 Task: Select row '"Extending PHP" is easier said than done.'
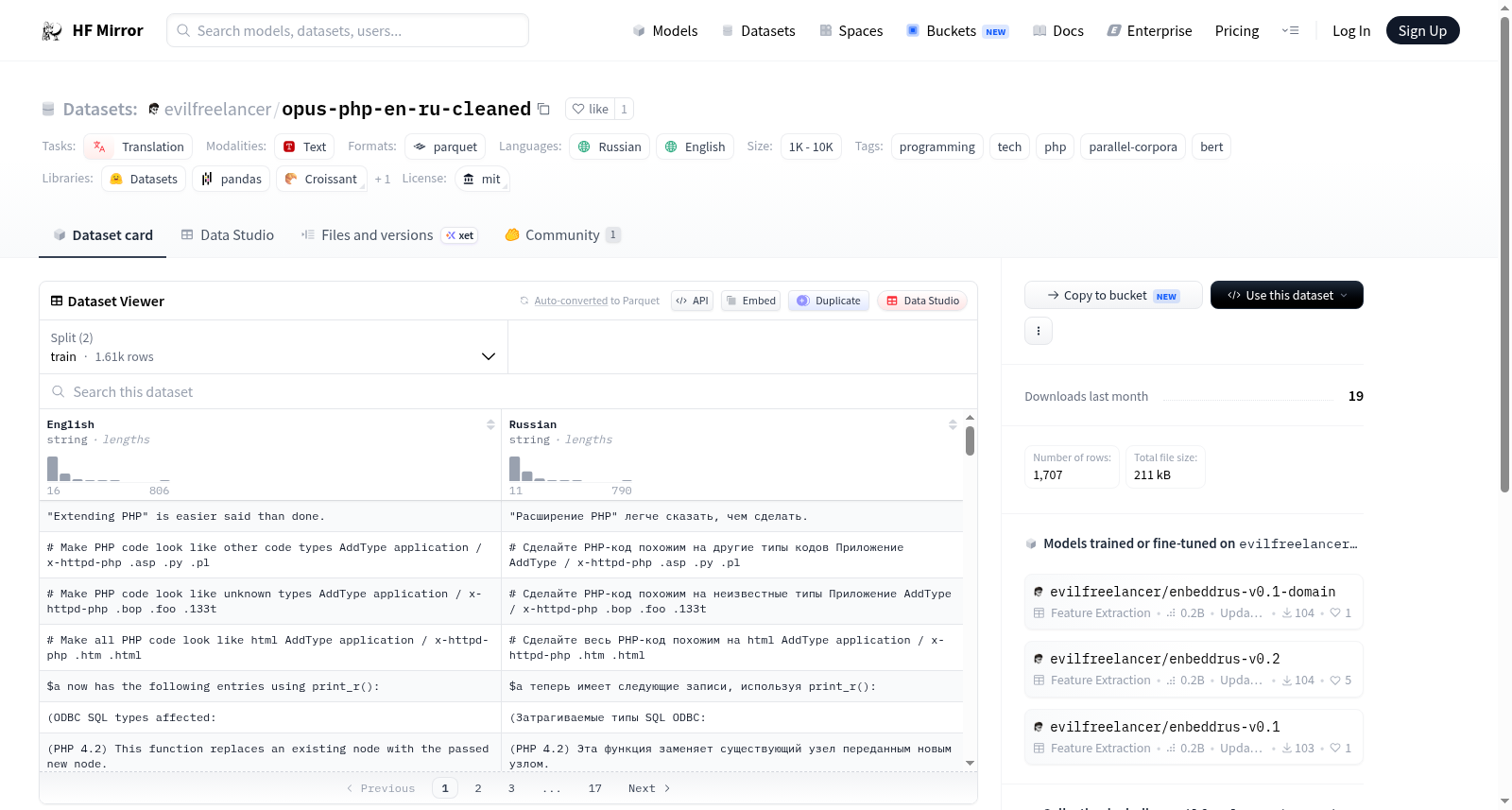point(501,516)
